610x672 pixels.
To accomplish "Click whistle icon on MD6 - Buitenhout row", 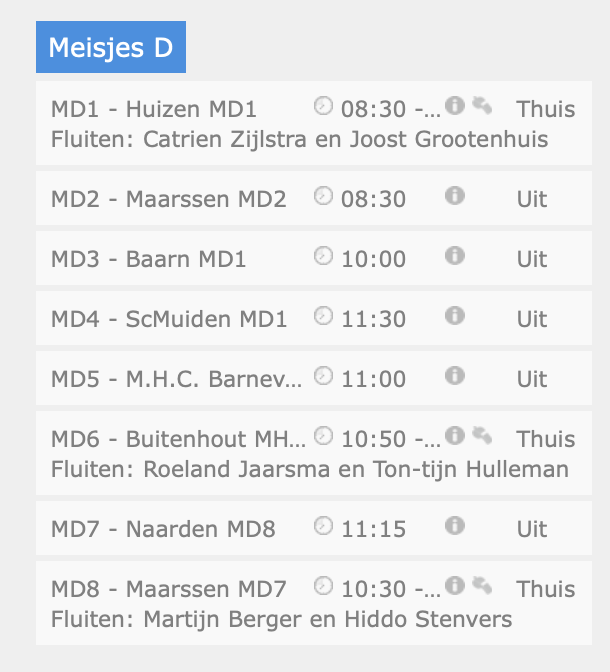I will click(x=482, y=435).
